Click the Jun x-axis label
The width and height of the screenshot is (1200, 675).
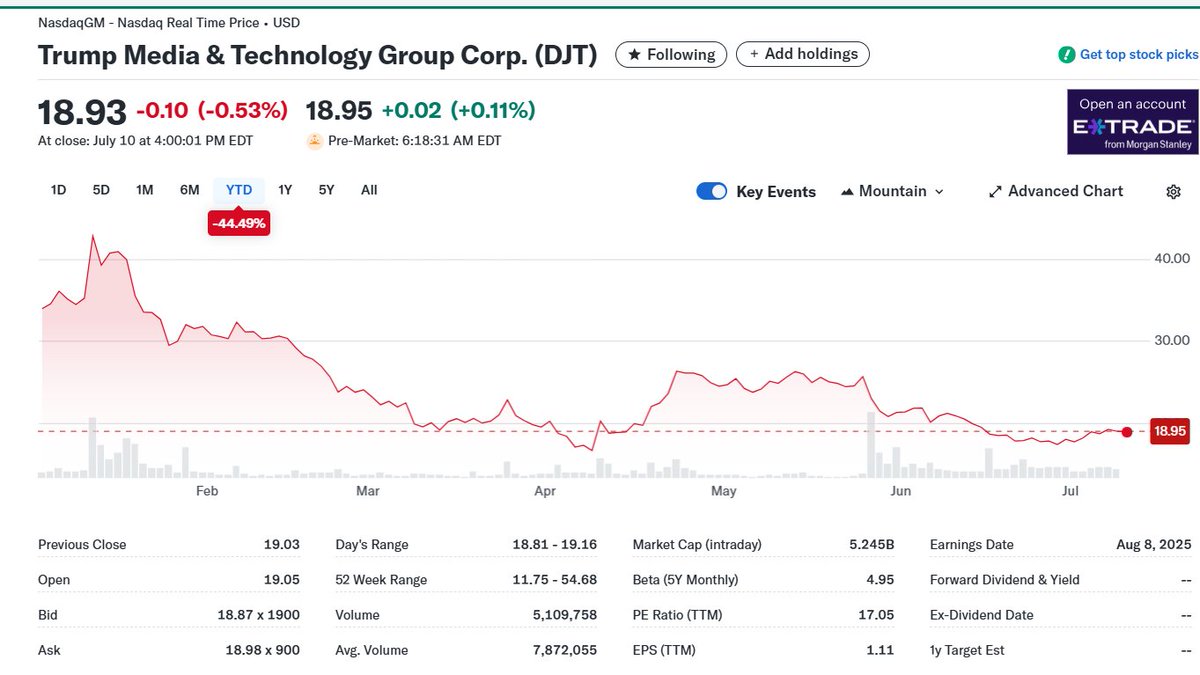(900, 491)
